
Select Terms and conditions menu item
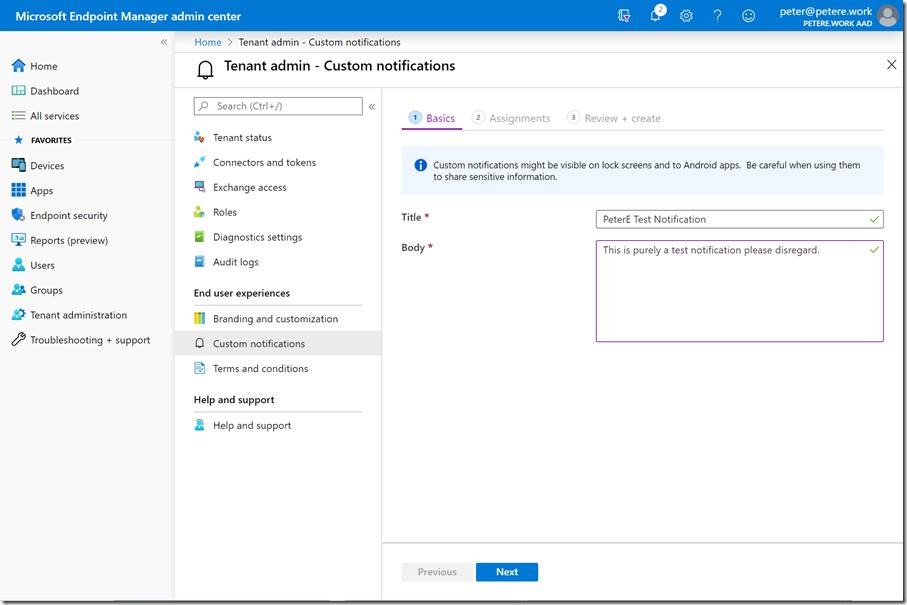point(260,369)
